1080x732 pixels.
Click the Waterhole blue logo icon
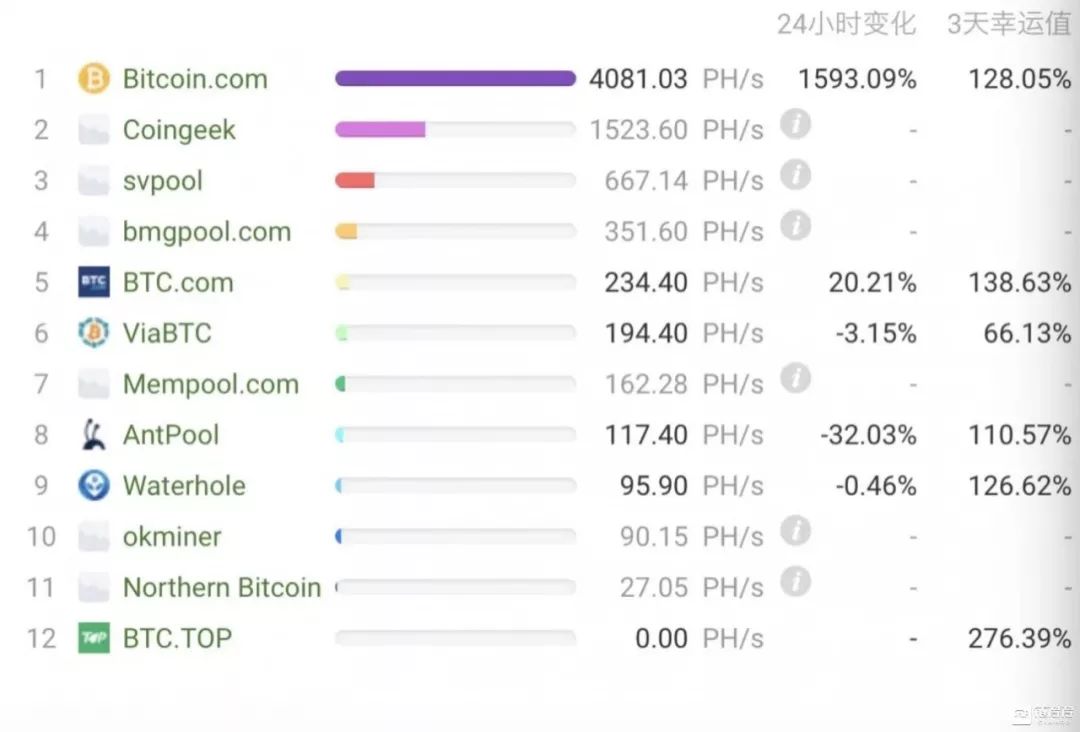pos(94,486)
